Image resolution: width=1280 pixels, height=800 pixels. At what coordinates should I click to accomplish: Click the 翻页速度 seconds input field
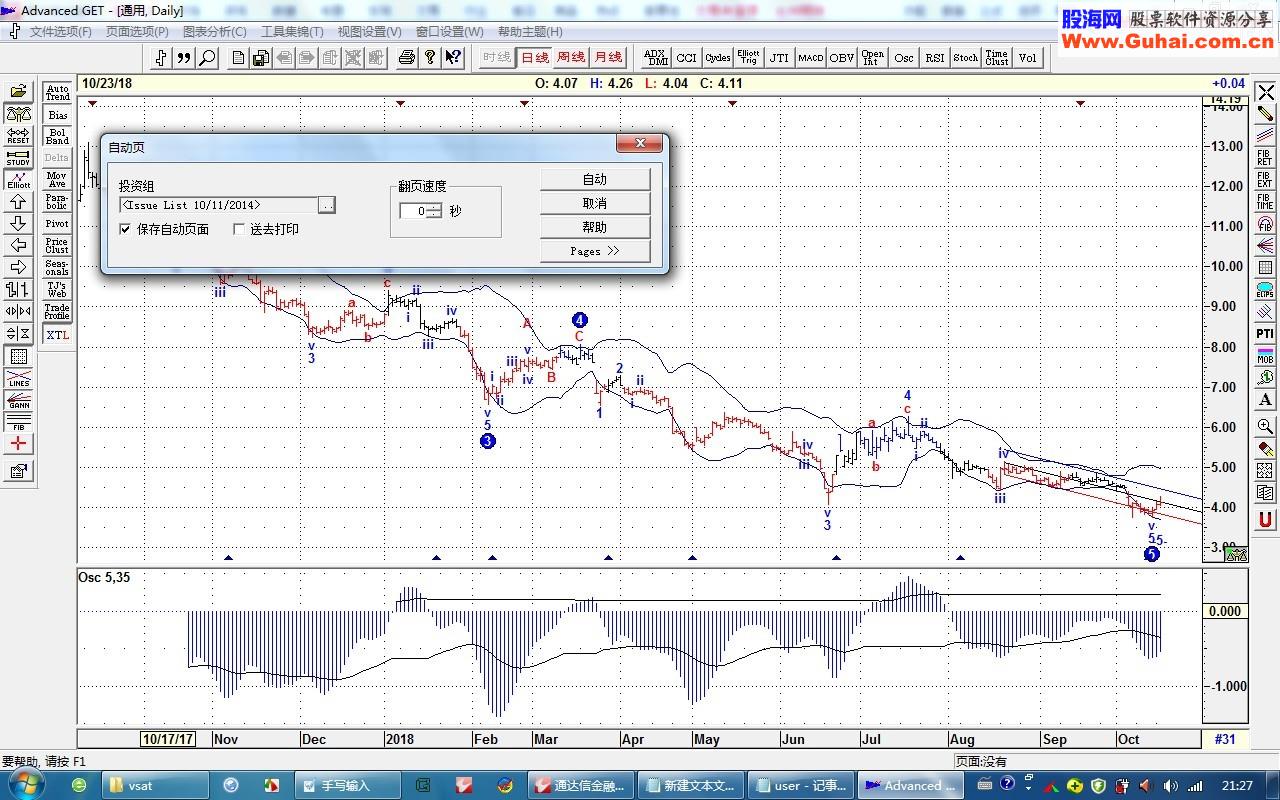pos(412,211)
